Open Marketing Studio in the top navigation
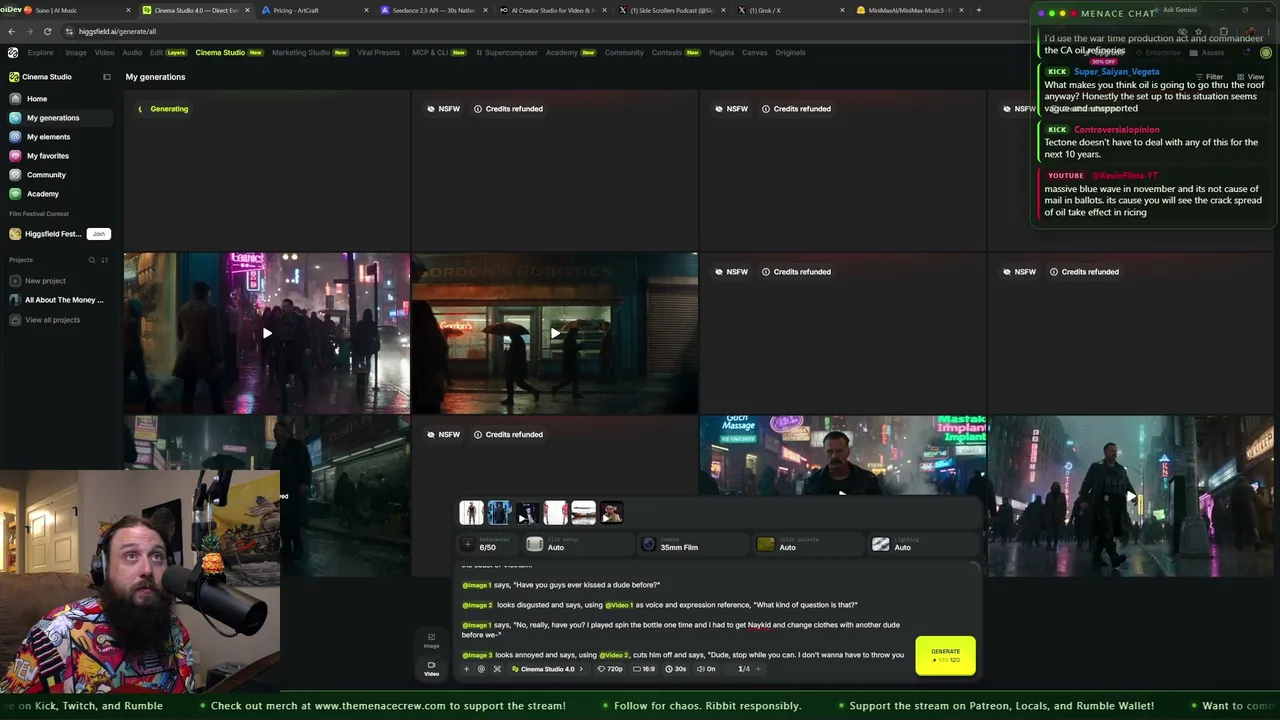 pyautogui.click(x=310, y=52)
